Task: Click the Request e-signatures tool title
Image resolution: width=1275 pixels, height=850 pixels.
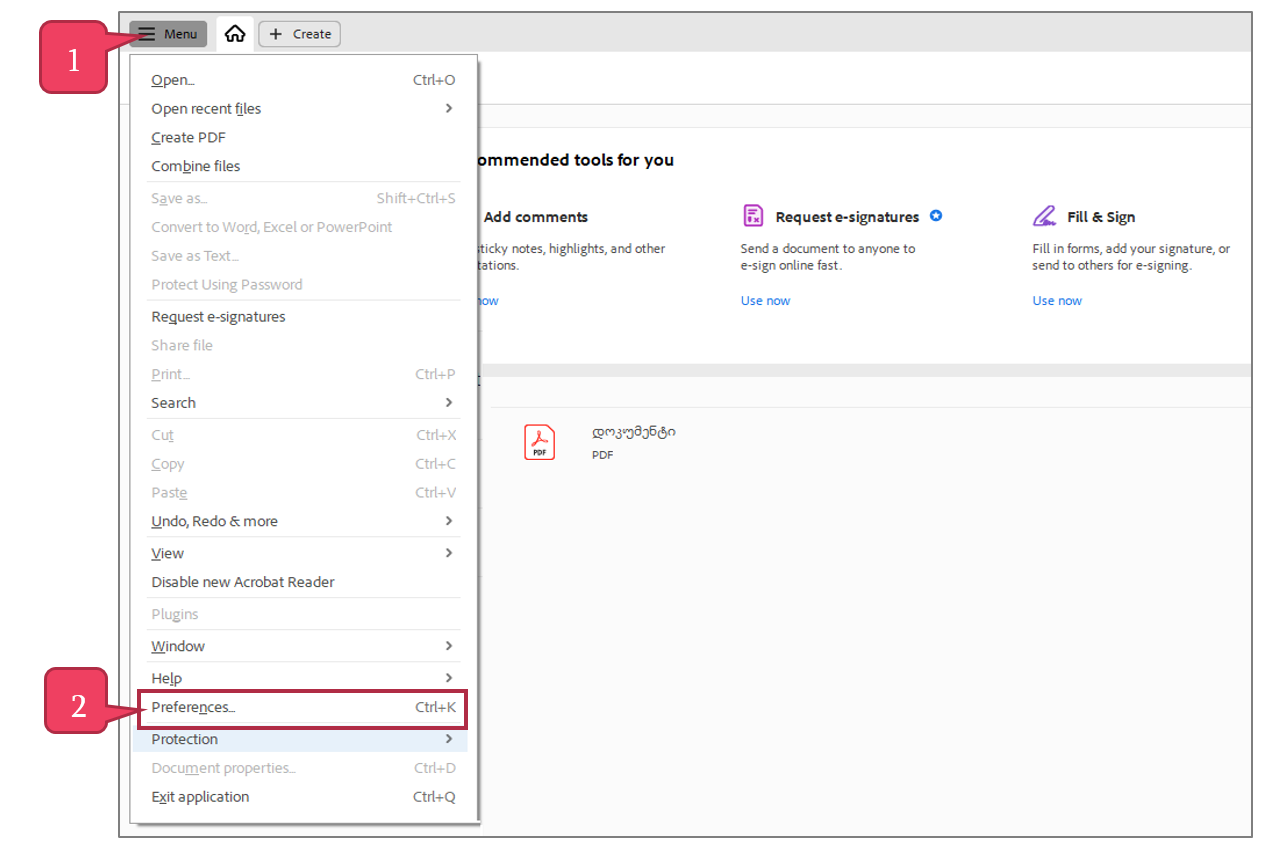Action: (847, 217)
